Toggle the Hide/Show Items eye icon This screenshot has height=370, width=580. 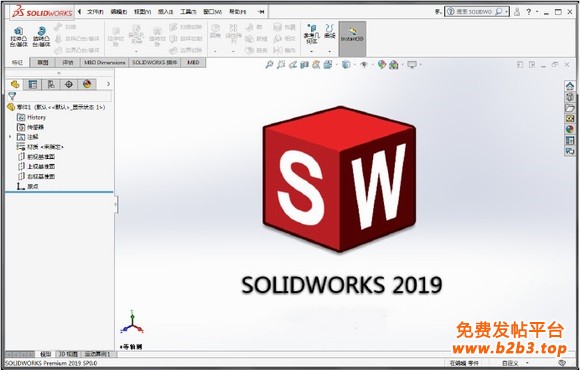(364, 65)
